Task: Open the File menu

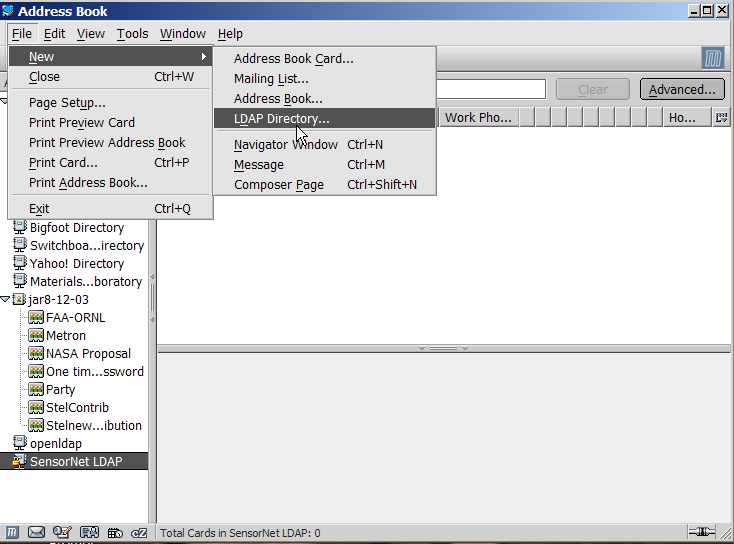Action: (22, 34)
